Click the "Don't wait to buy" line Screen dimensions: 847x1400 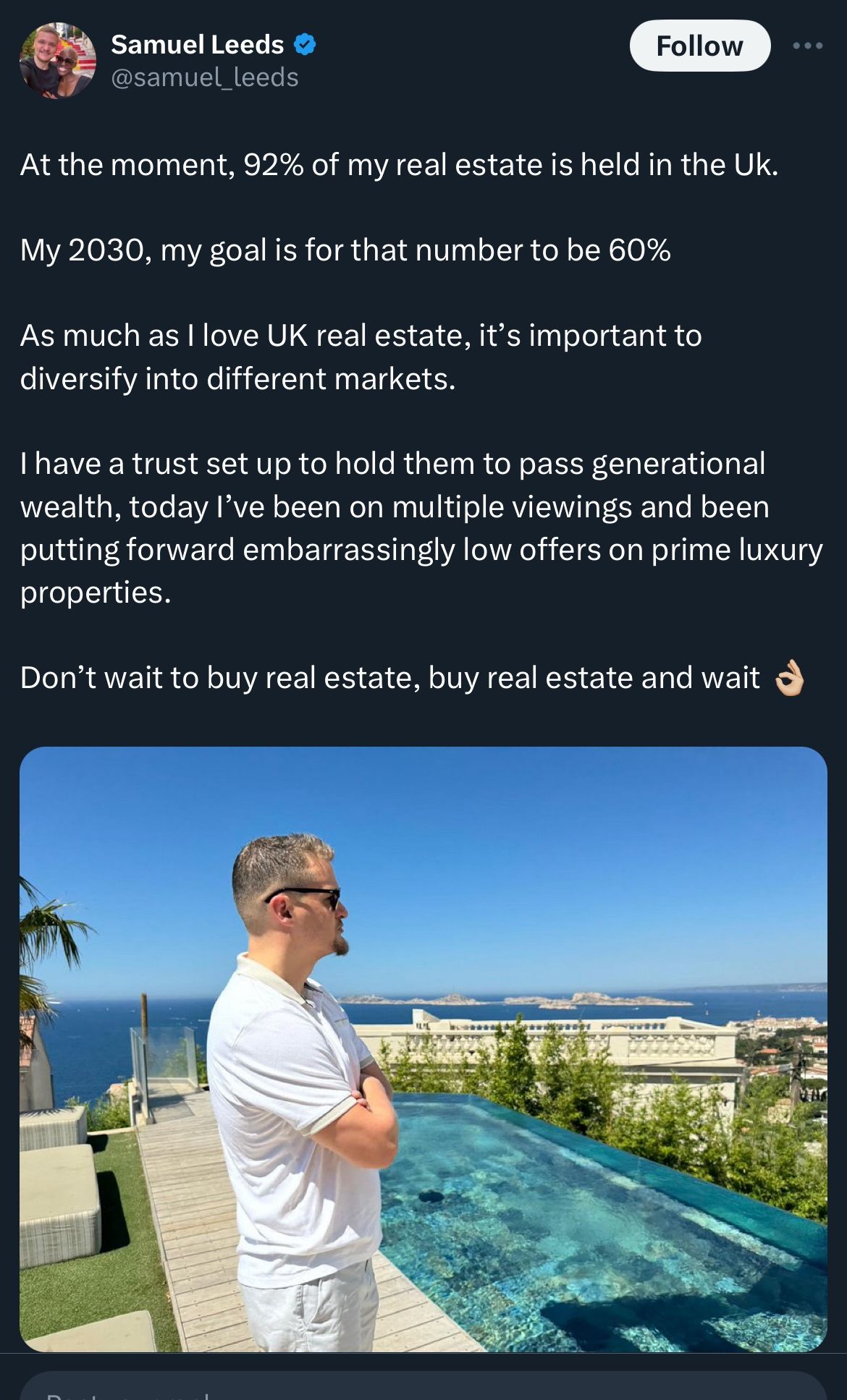[389, 678]
